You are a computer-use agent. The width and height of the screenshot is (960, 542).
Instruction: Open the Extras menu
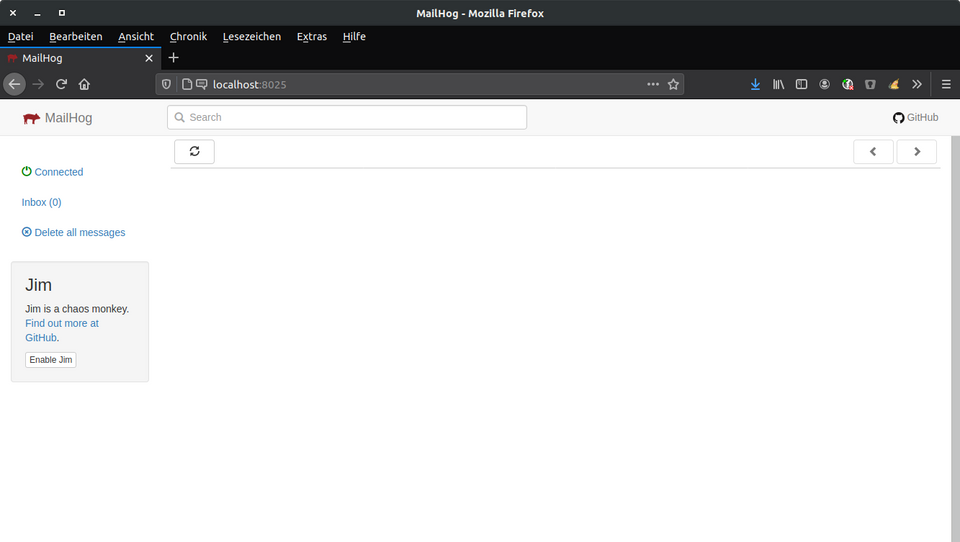pos(312,37)
